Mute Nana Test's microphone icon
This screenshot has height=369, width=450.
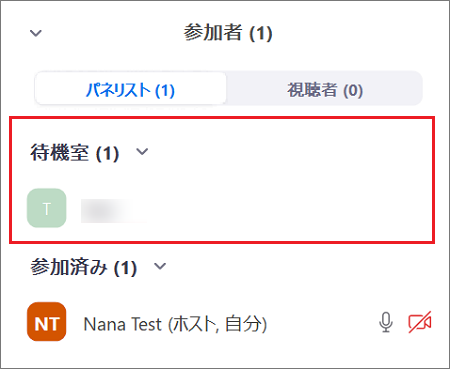coord(386,322)
